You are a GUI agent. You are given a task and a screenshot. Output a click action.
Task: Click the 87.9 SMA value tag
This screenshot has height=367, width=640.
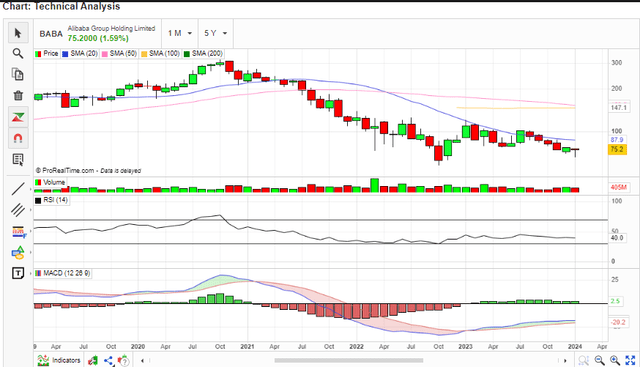617,140
